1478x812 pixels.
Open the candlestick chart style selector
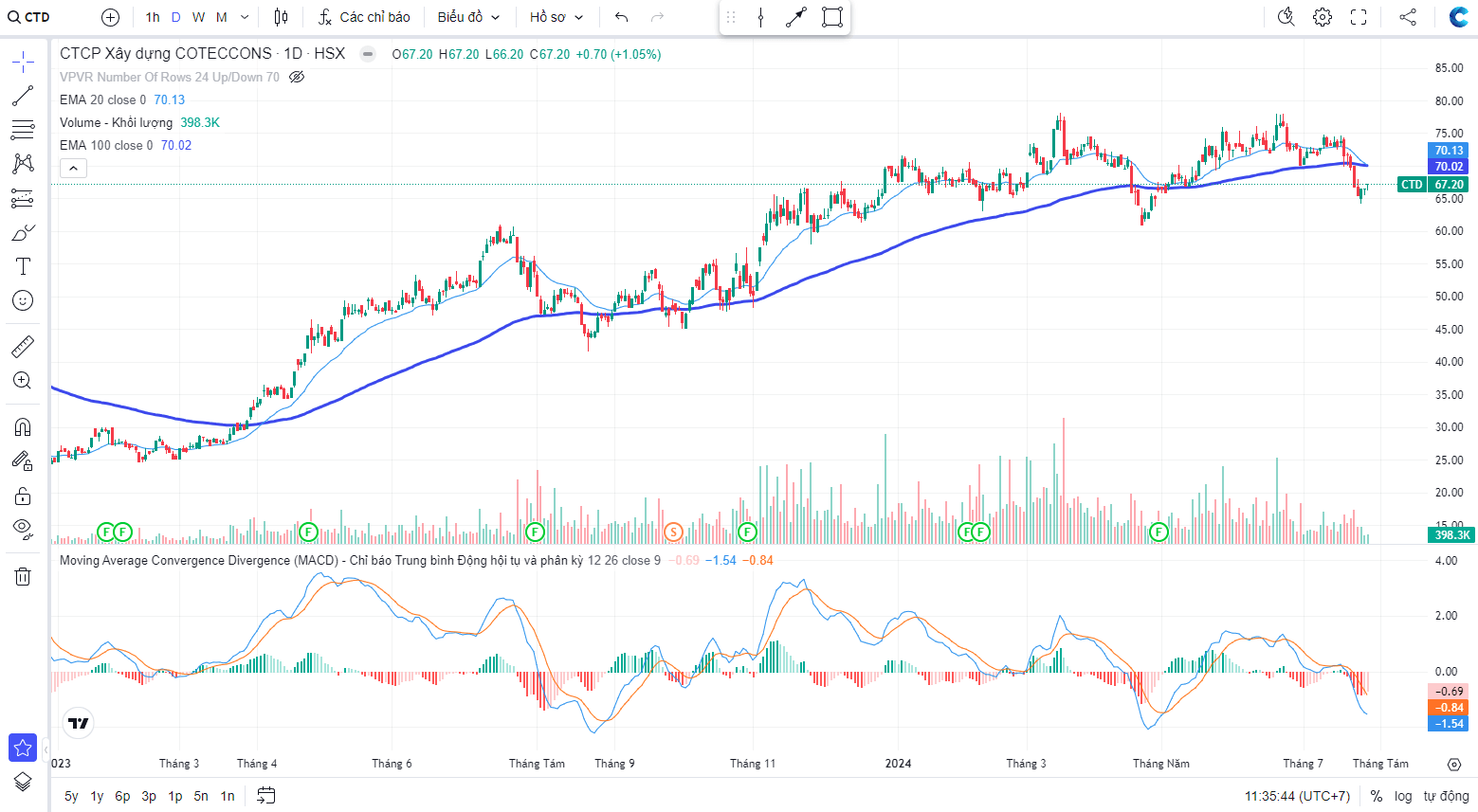point(281,17)
